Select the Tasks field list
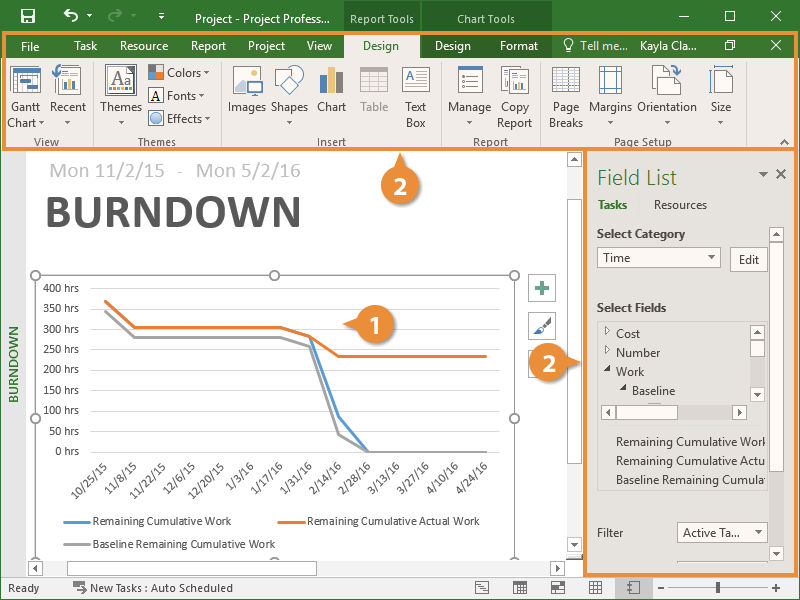Screen dimensions: 800x600 point(612,205)
